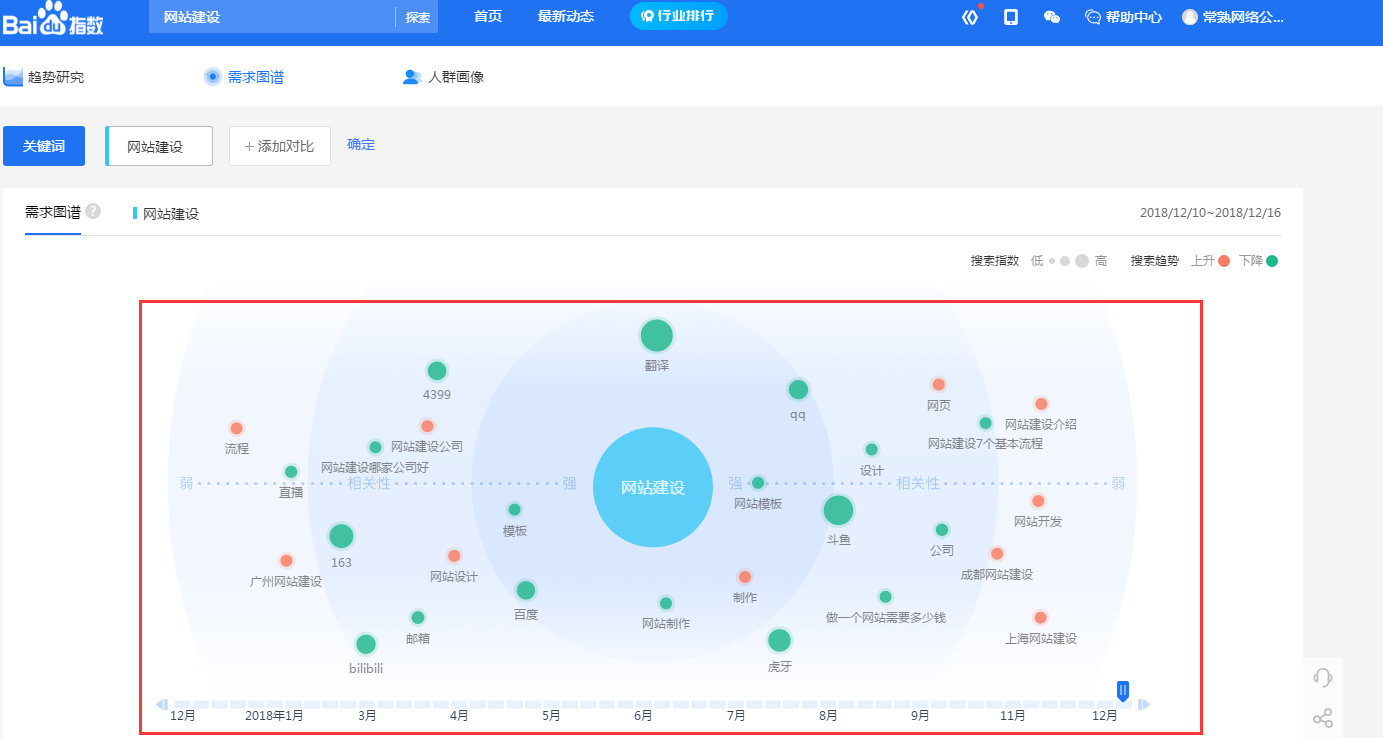Click the user avatar icon

(1190, 17)
